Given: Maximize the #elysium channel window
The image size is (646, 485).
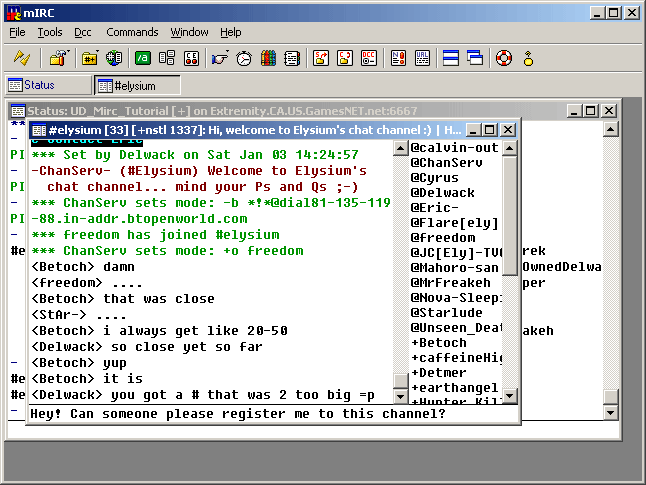Looking at the screenshot, I should click(489, 130).
